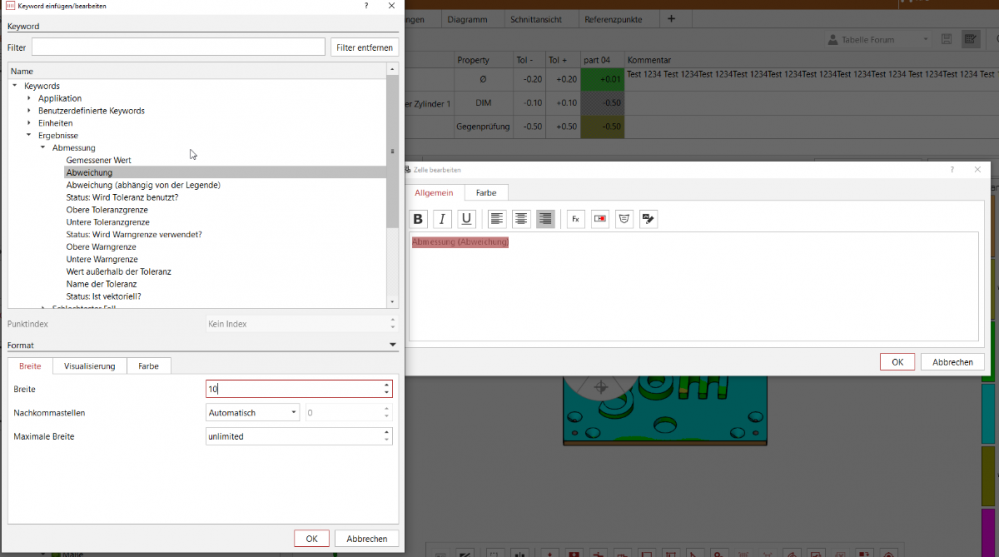Align cell text to the right

click(x=545, y=219)
